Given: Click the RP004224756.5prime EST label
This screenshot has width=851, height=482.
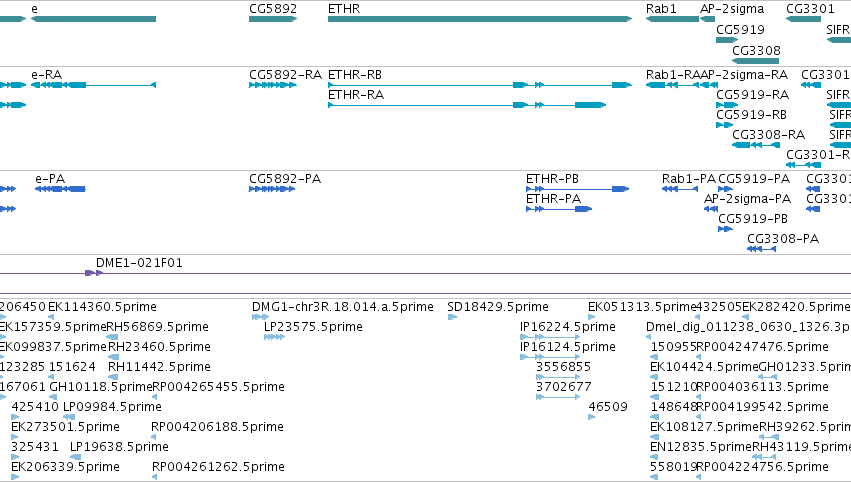Looking at the screenshot, I should pos(762,467).
